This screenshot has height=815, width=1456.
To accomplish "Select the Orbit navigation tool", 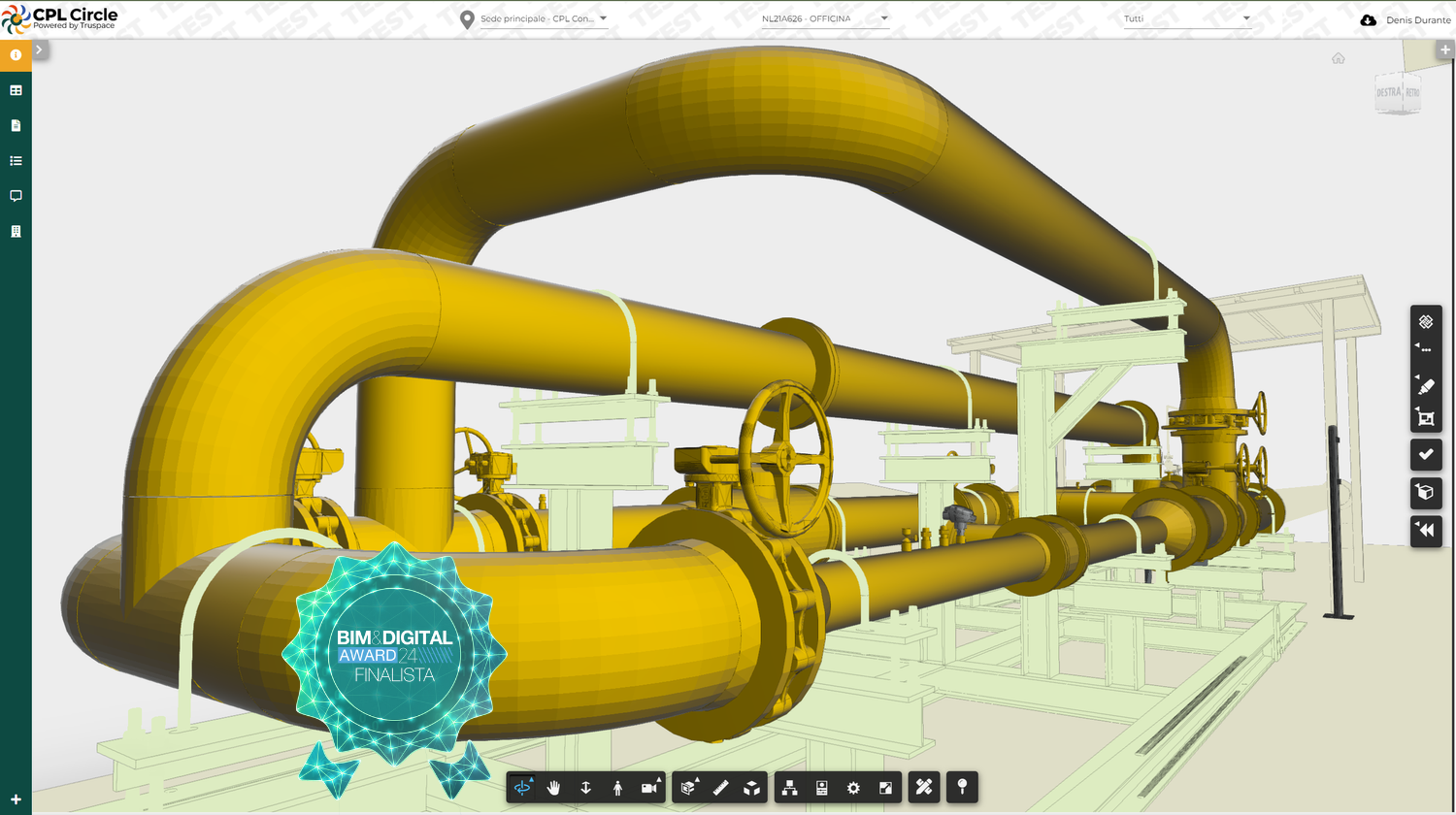I will (x=521, y=787).
